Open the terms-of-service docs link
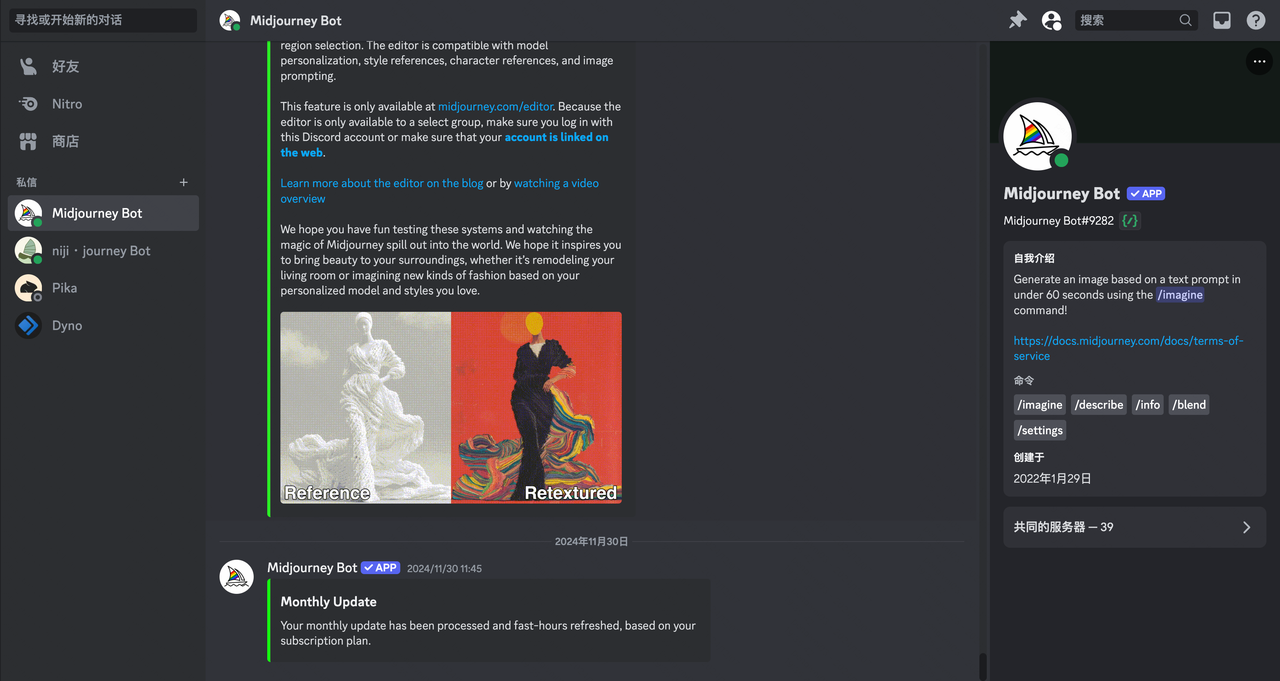 pos(1128,348)
